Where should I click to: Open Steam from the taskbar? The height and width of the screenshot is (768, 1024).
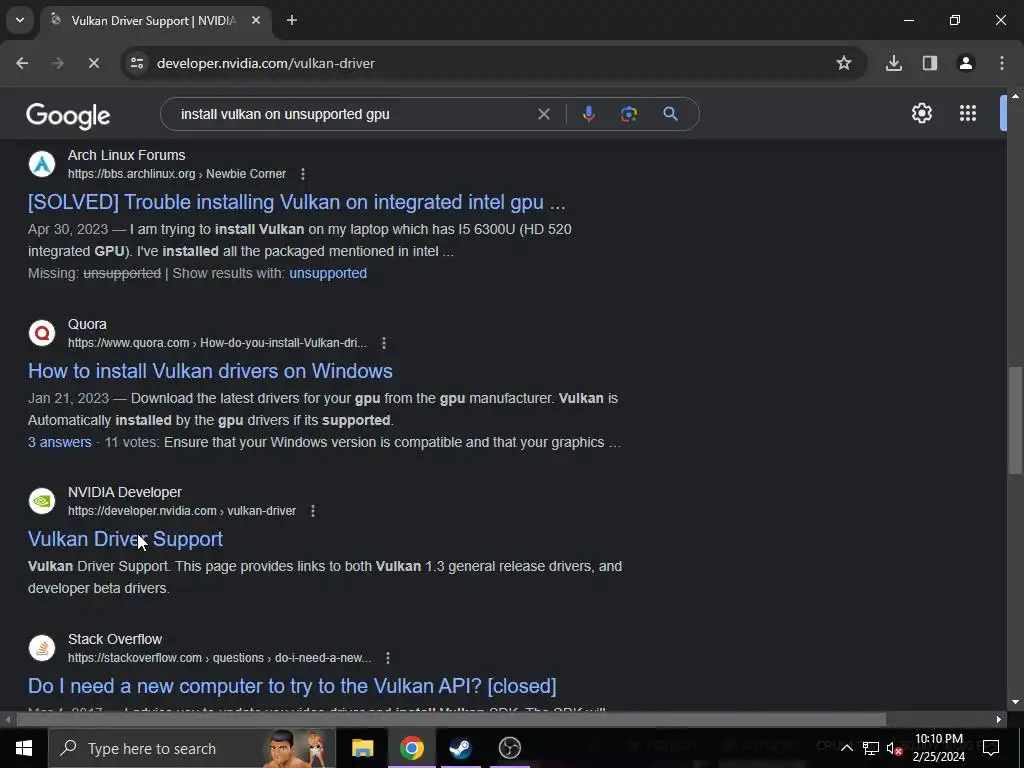tap(460, 748)
